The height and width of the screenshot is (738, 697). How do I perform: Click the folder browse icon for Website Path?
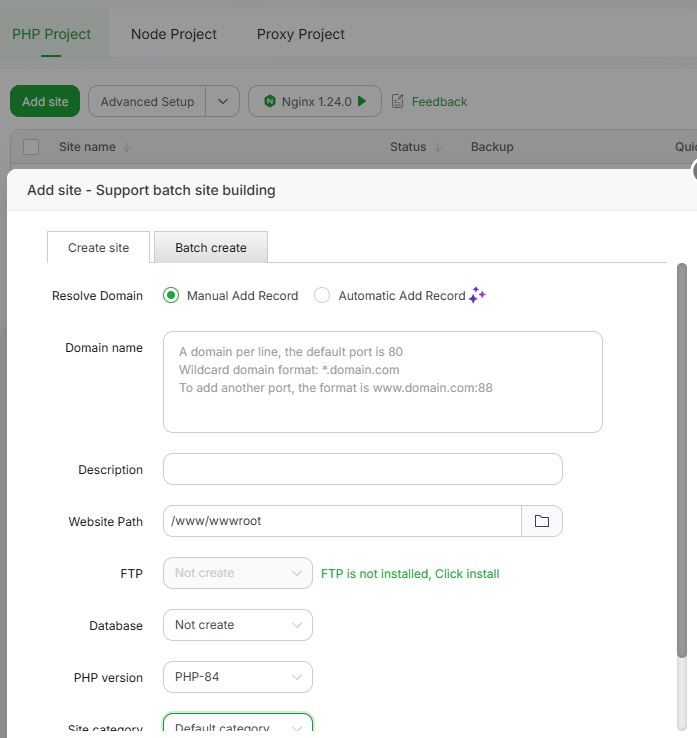542,521
